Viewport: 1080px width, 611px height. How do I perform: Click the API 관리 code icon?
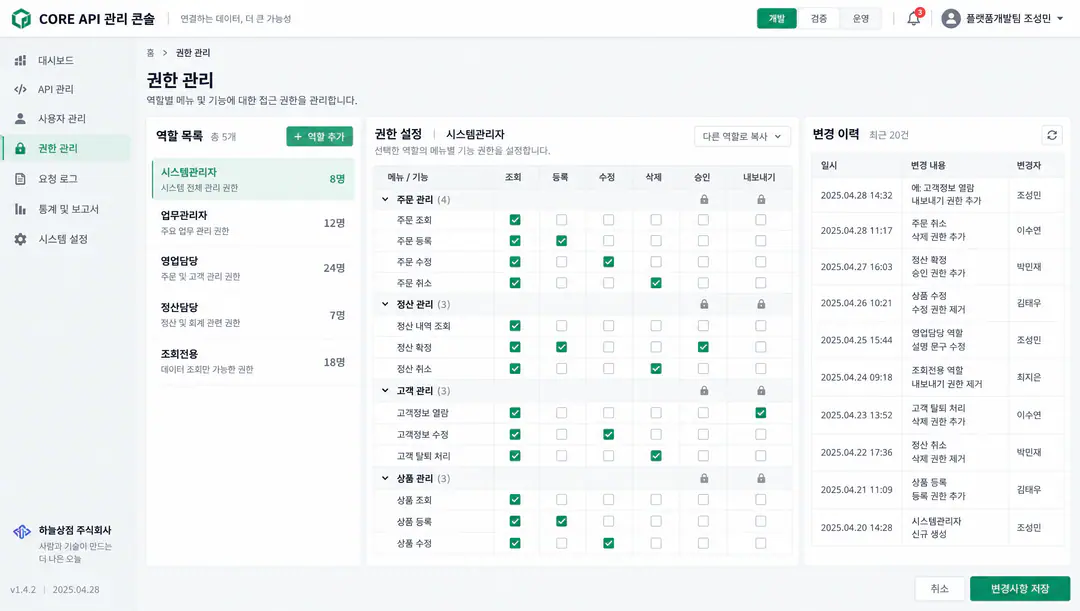tap(21, 90)
